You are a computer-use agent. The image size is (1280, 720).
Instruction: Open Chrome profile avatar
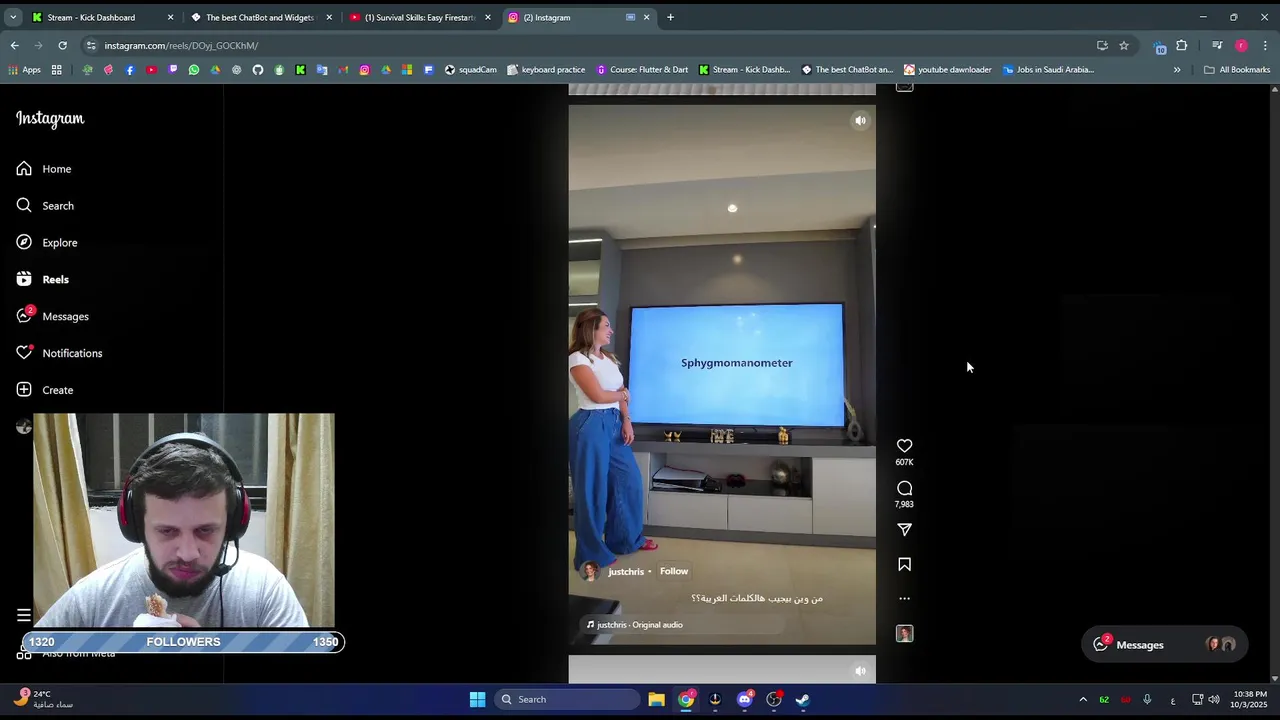pyautogui.click(x=1241, y=45)
